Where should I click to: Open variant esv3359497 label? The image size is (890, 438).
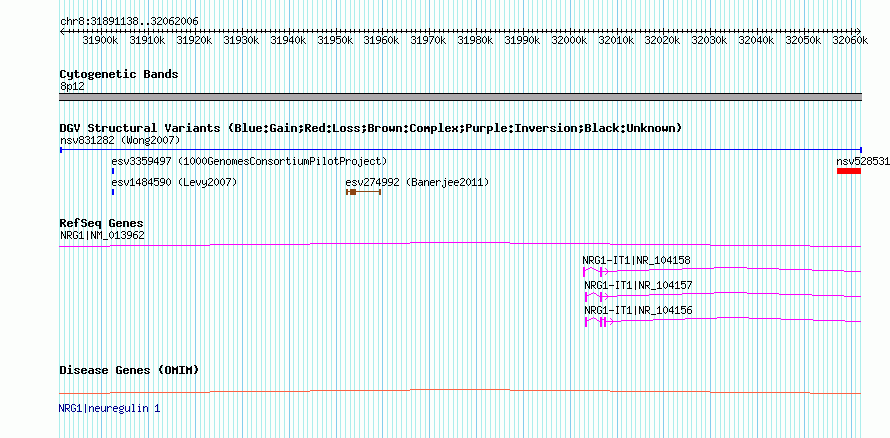point(249,161)
